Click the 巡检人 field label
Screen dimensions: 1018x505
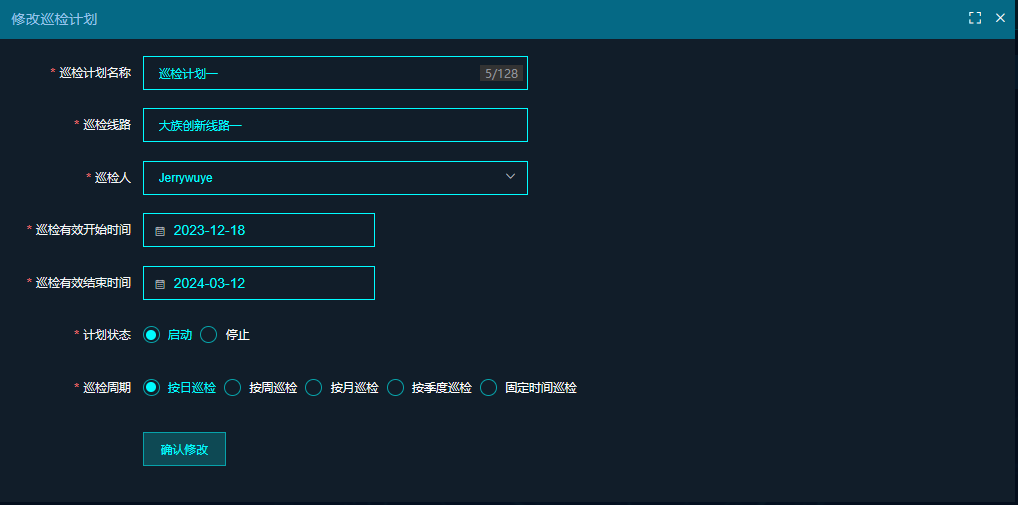click(x=113, y=178)
